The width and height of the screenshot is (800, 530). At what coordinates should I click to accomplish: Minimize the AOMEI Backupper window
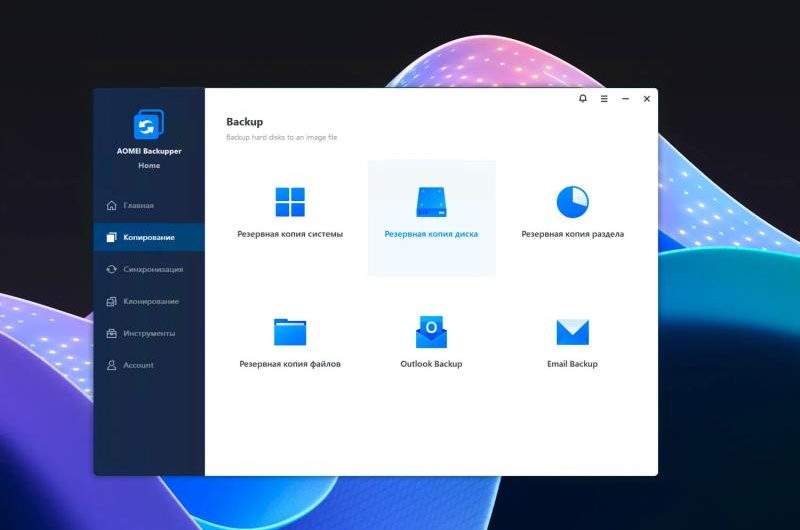click(x=626, y=99)
